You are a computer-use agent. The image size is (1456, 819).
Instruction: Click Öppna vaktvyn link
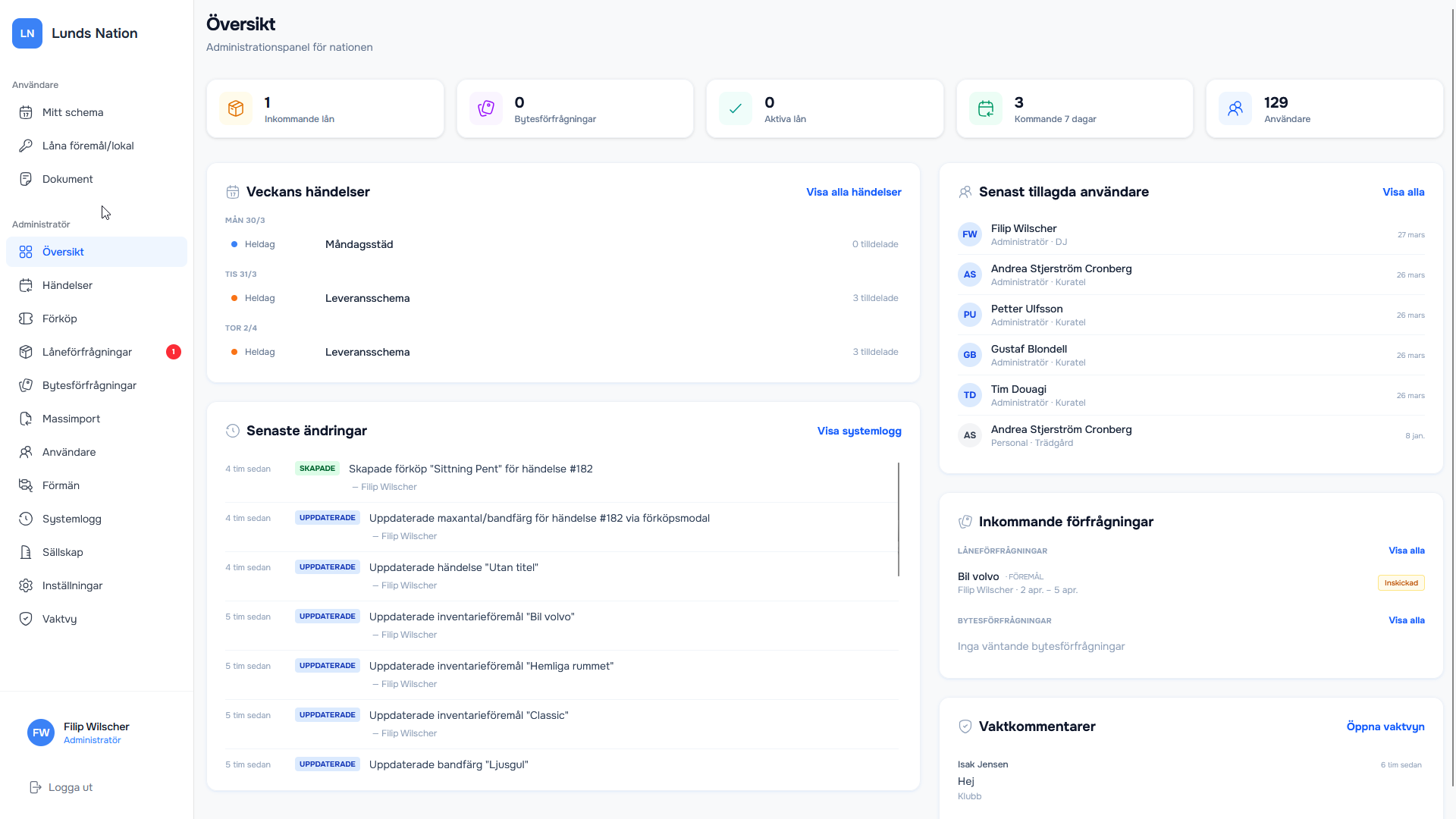[1385, 726]
